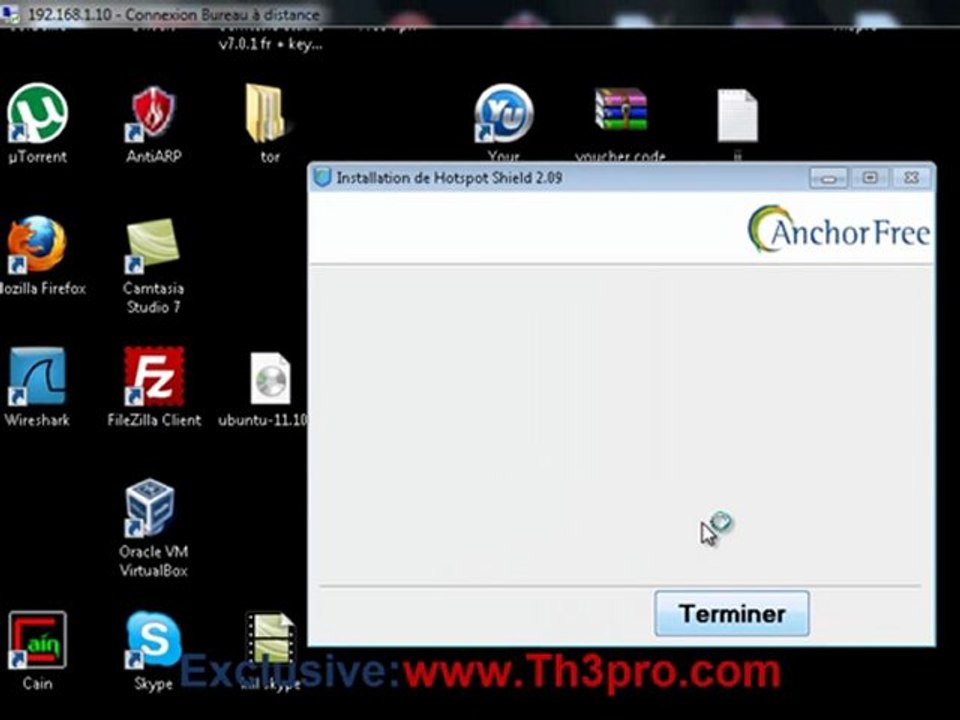The image size is (960, 720).
Task: Maximize the Hotspot Shield installer window
Action: [870, 178]
